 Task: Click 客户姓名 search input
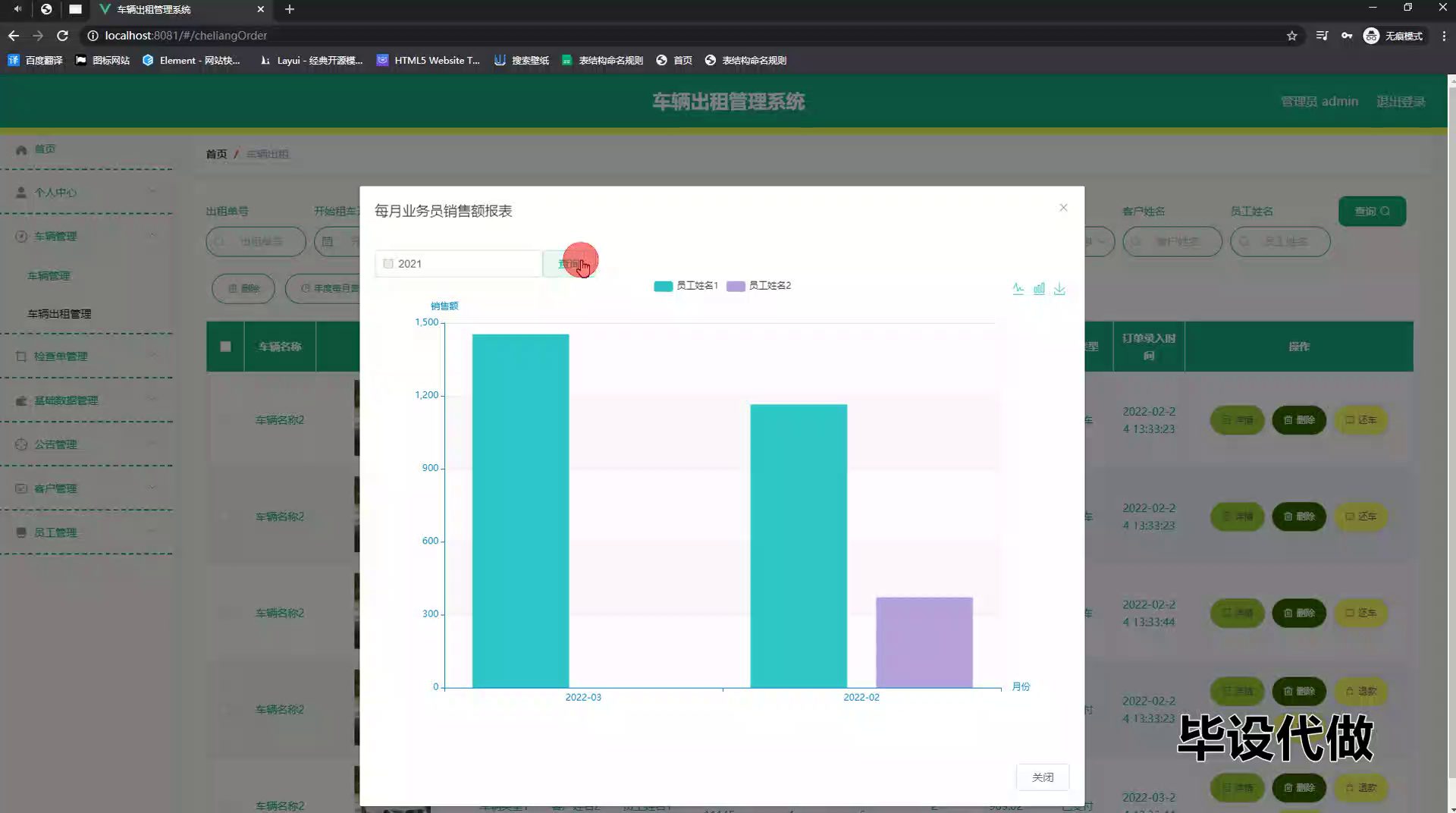tap(1172, 241)
